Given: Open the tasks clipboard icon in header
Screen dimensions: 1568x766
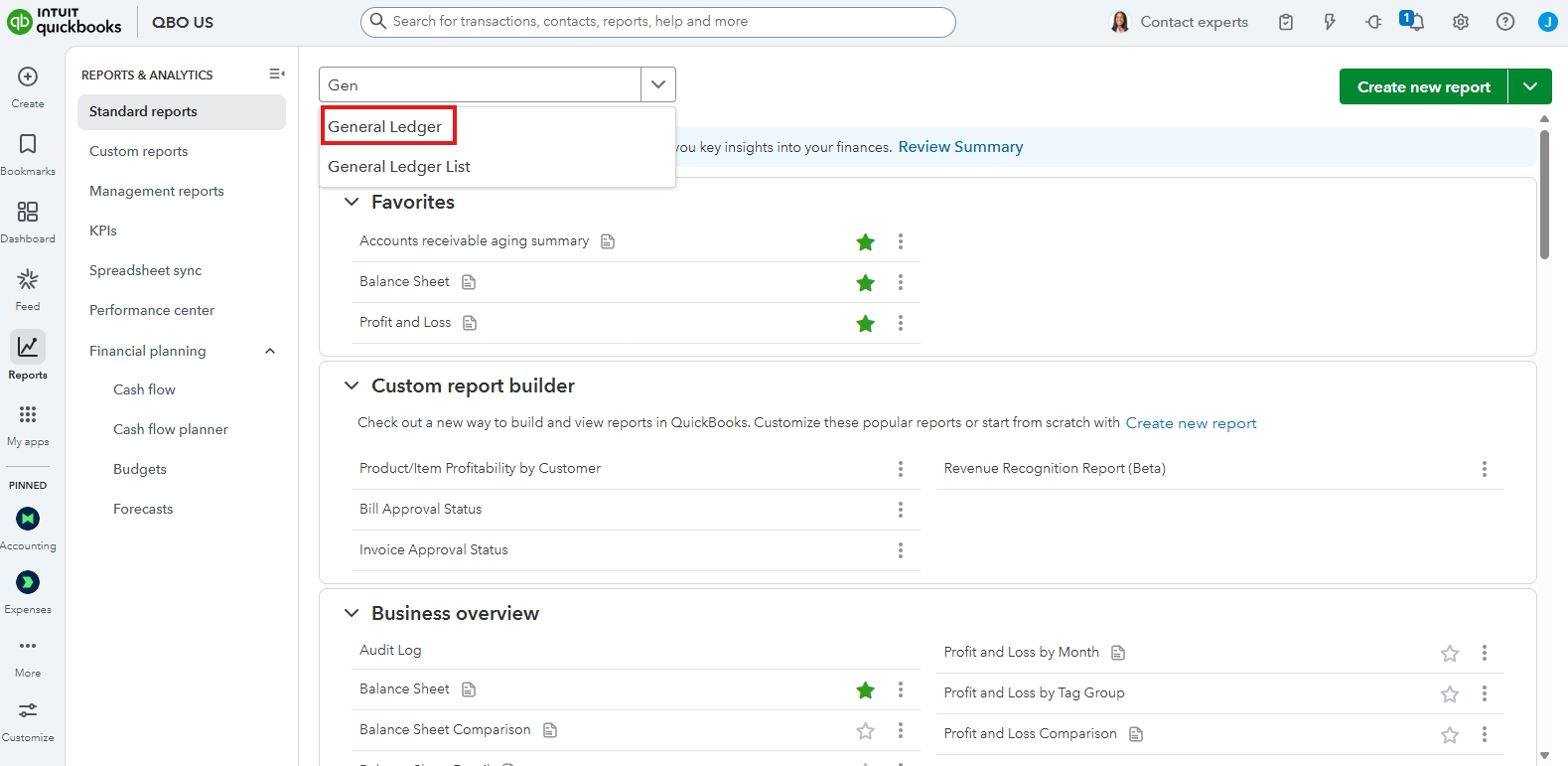Looking at the screenshot, I should [1286, 22].
